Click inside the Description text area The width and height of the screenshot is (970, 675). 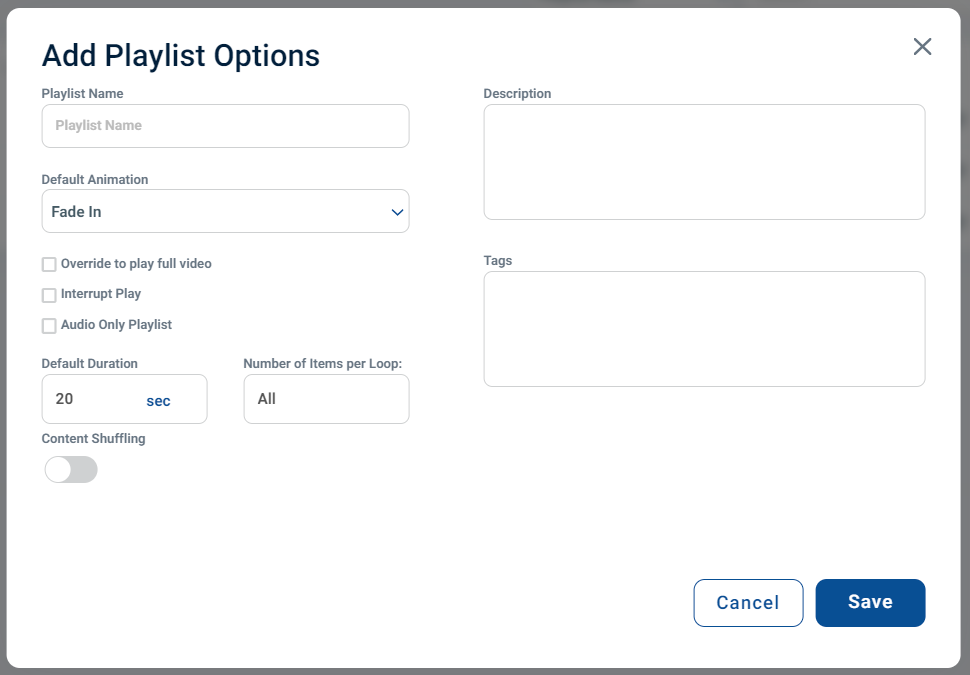point(704,162)
